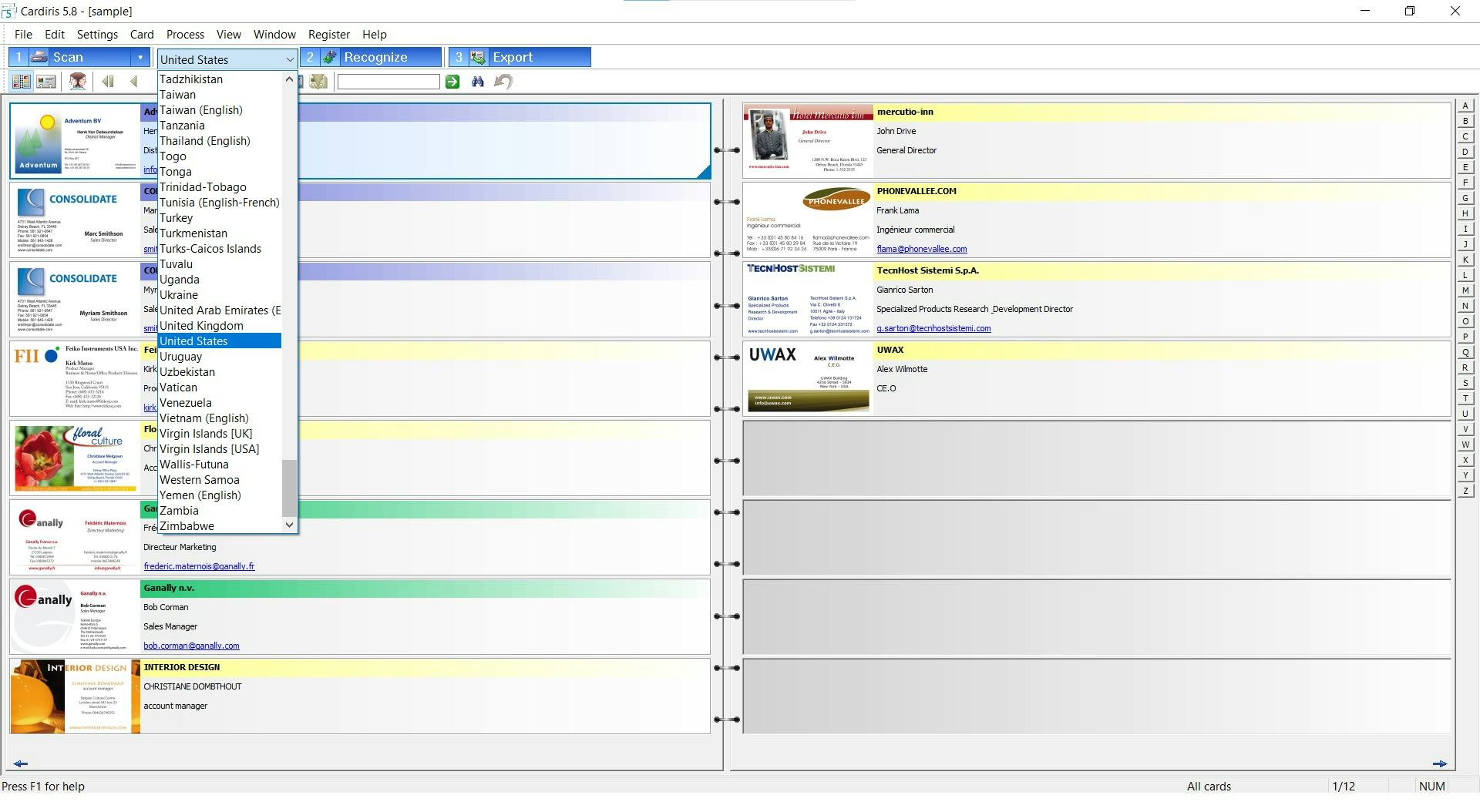Viewport: 1480px width, 812px height.
Task: Select the Hotel Mercutio Inn card thumbnail
Action: pos(809,141)
